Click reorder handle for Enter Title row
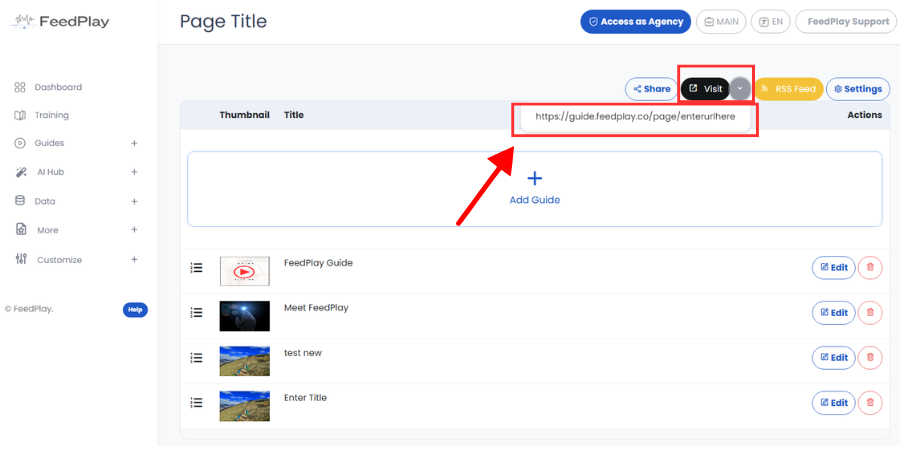 pyautogui.click(x=196, y=402)
